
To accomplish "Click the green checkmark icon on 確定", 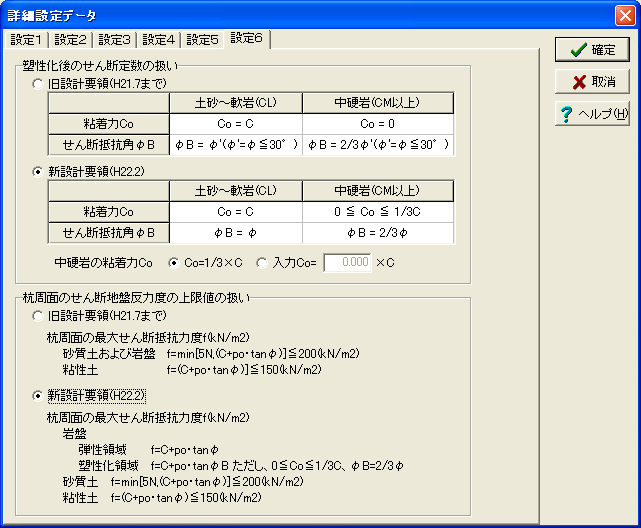I will pyautogui.click(x=579, y=50).
